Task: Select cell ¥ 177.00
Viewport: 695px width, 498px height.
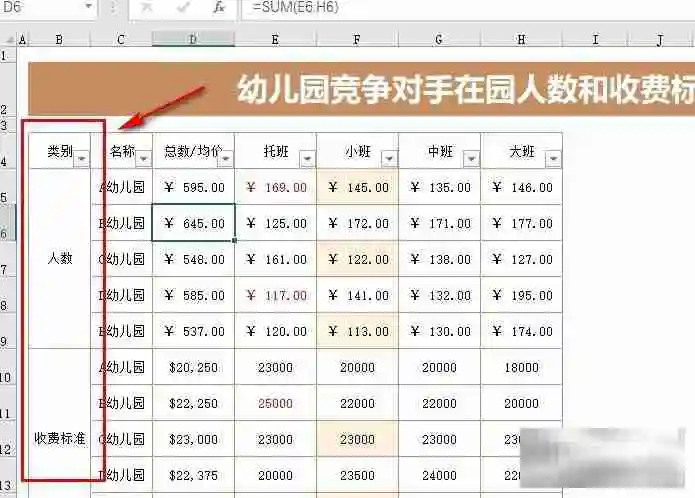Action: pos(521,223)
